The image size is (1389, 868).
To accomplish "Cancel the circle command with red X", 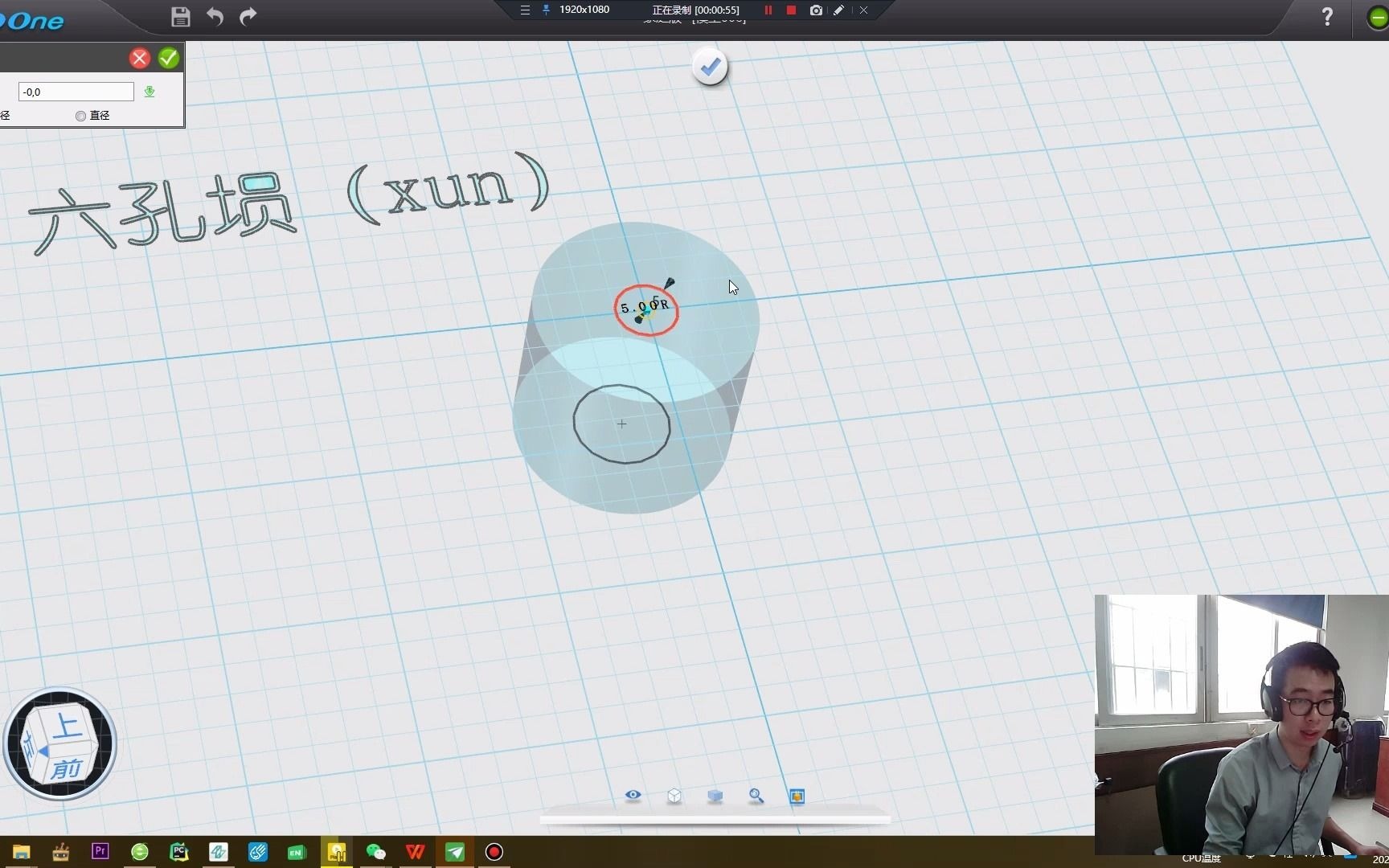I will pos(140,58).
